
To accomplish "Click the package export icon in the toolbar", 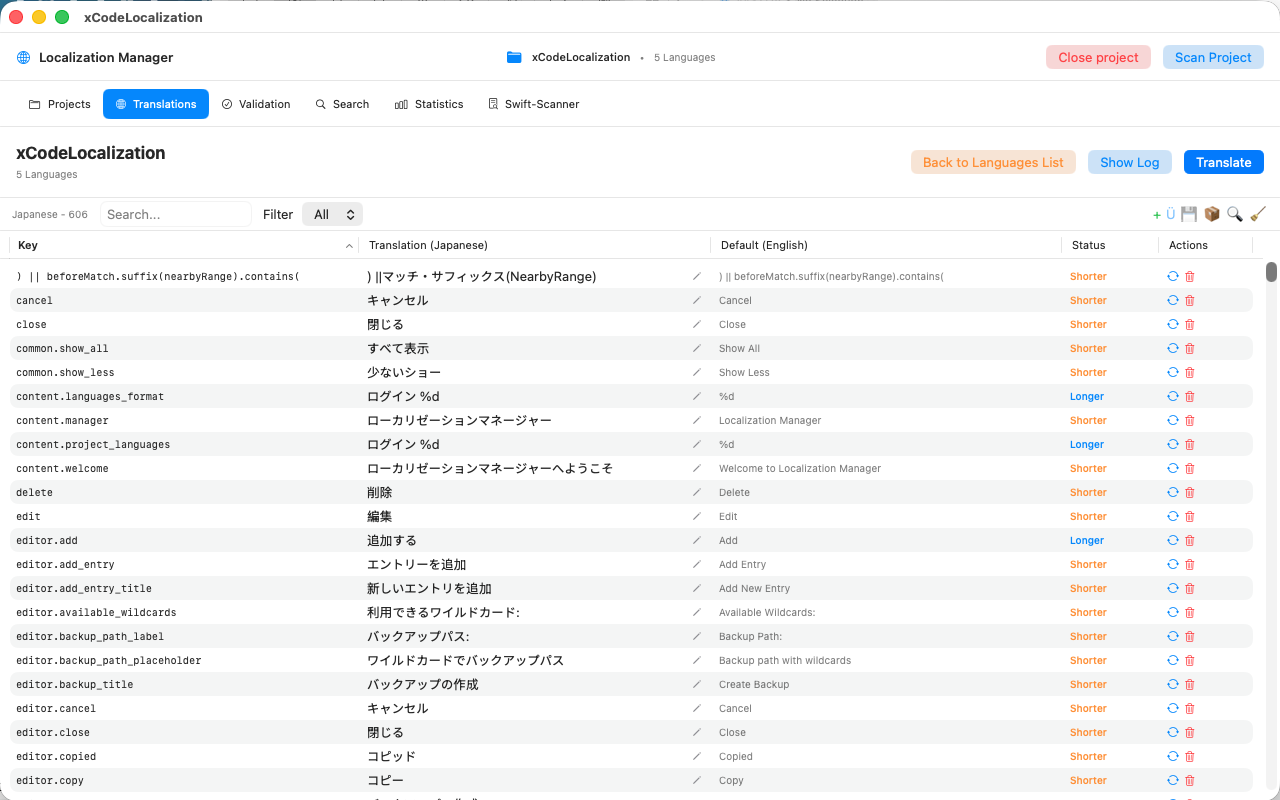I will (1211, 213).
